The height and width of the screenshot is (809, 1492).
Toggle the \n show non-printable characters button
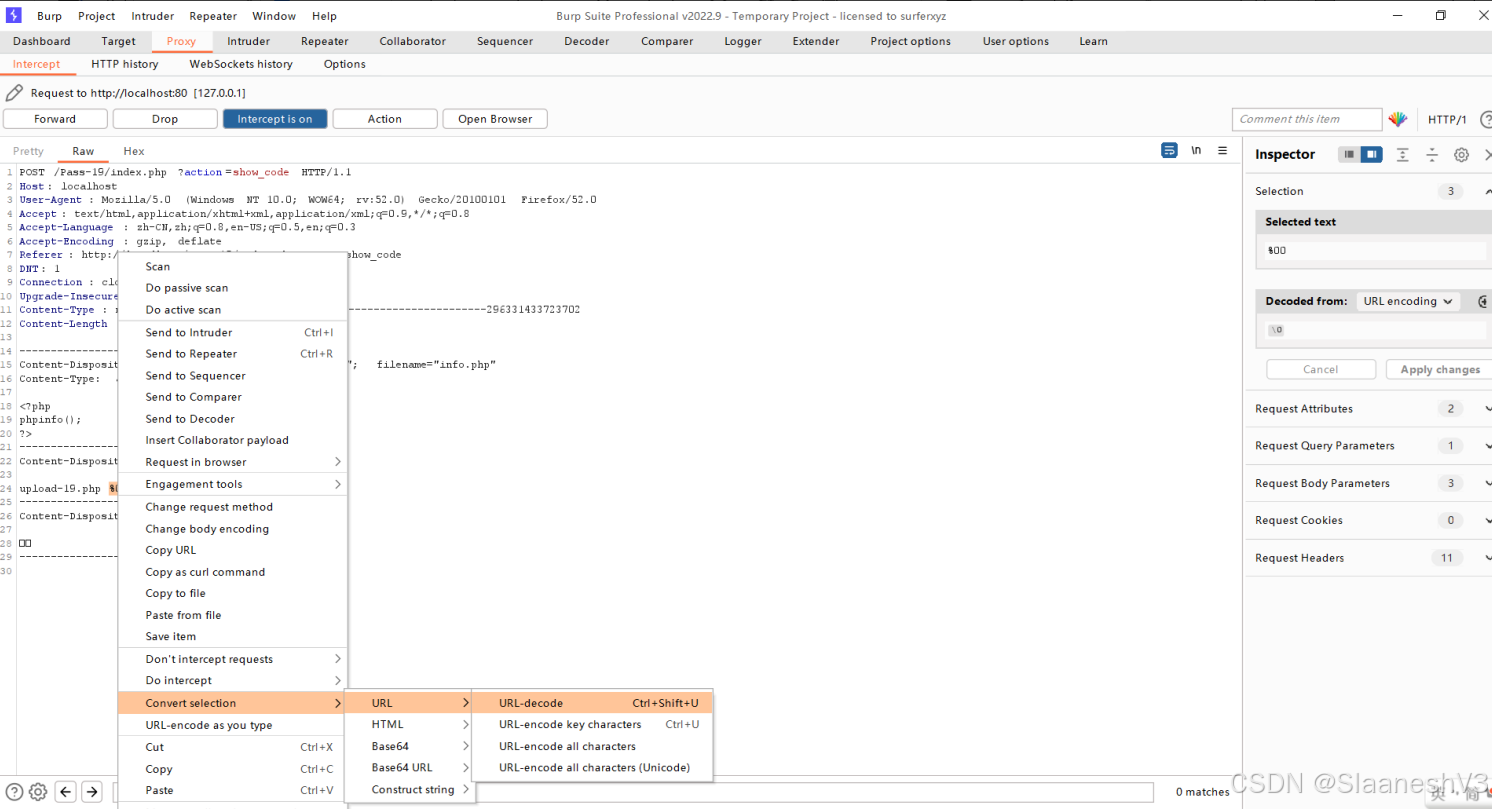pos(1196,151)
